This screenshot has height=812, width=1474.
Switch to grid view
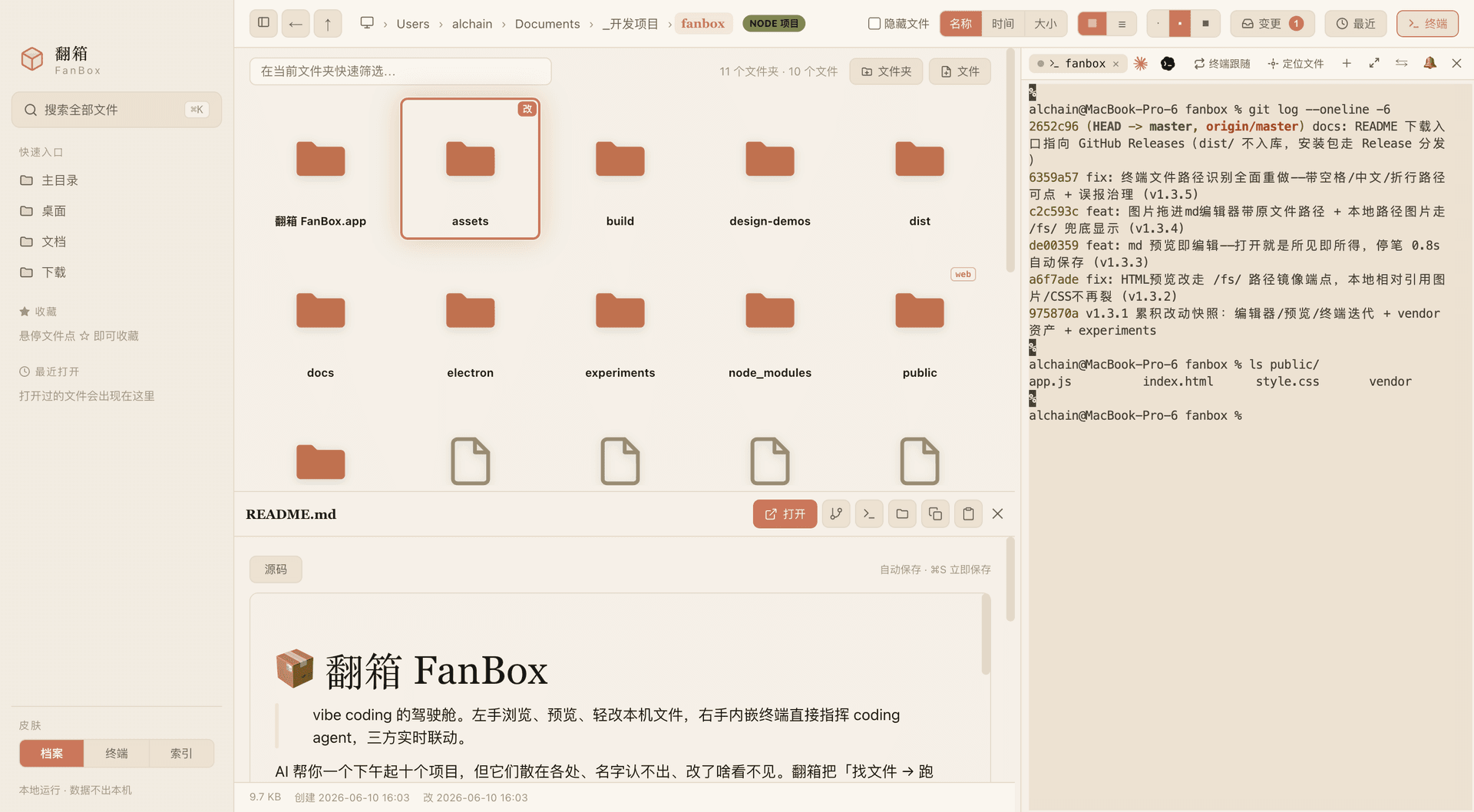coord(1092,24)
